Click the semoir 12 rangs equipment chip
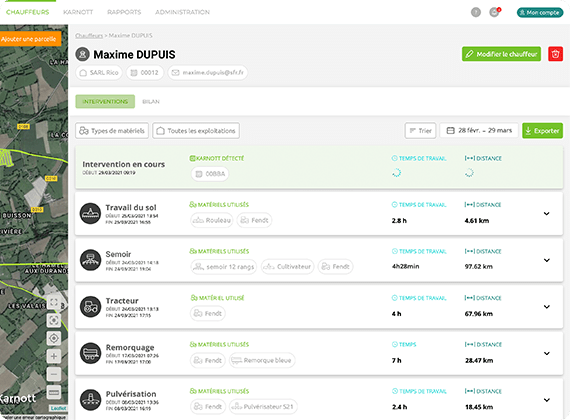The image size is (570, 420). tap(224, 267)
